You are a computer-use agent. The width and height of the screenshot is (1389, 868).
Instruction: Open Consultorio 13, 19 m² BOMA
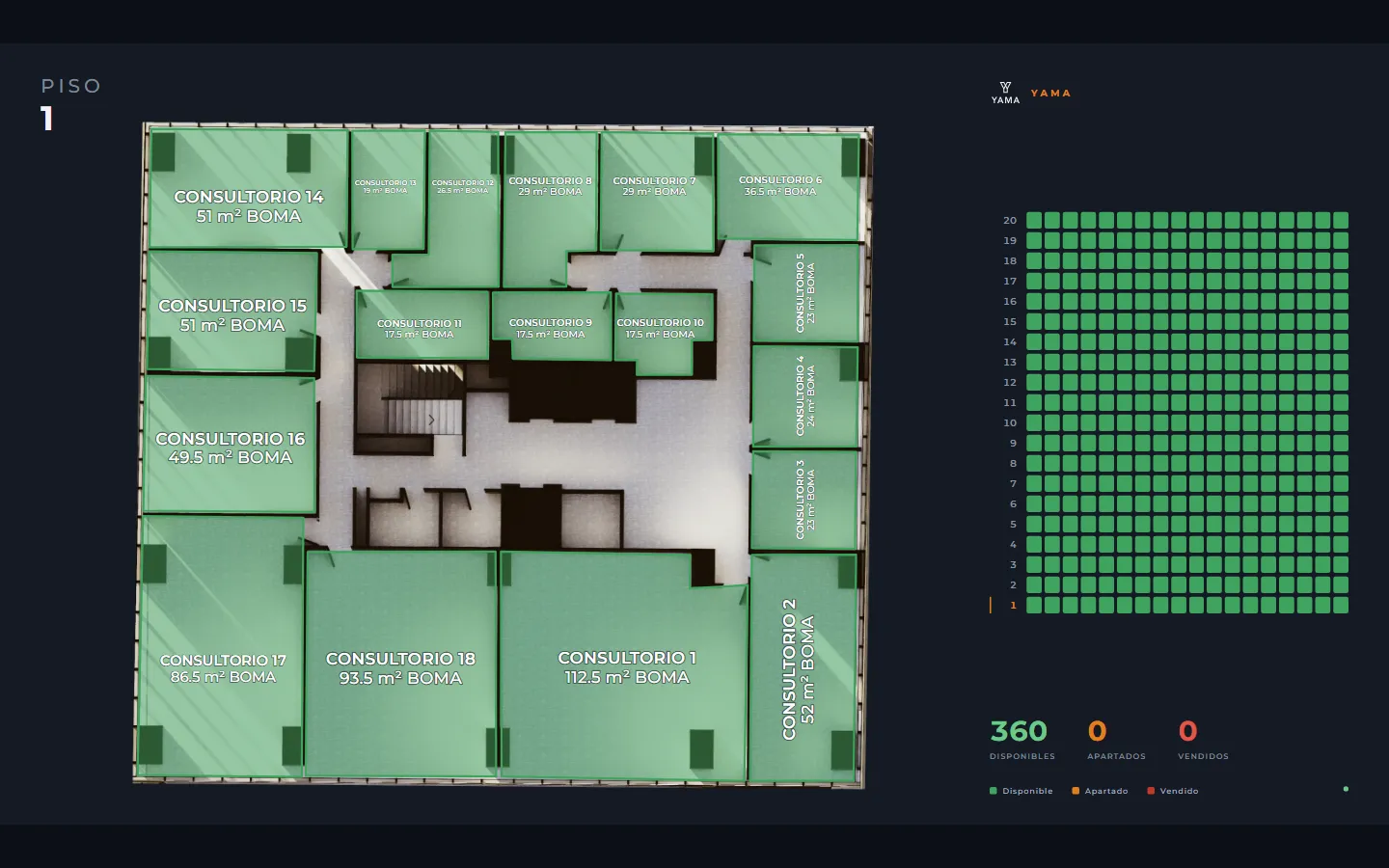(x=387, y=189)
